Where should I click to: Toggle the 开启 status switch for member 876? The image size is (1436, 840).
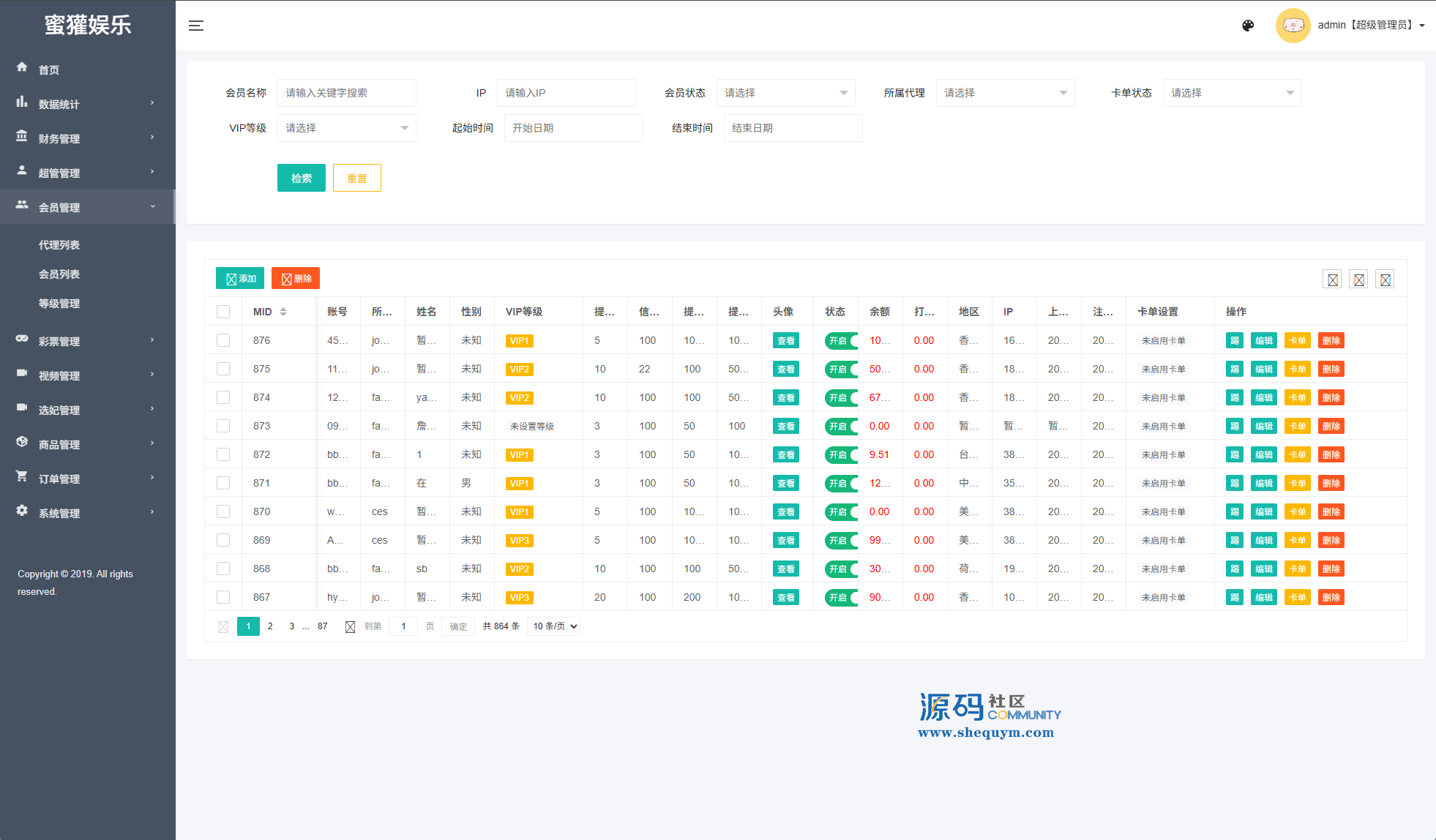(841, 341)
